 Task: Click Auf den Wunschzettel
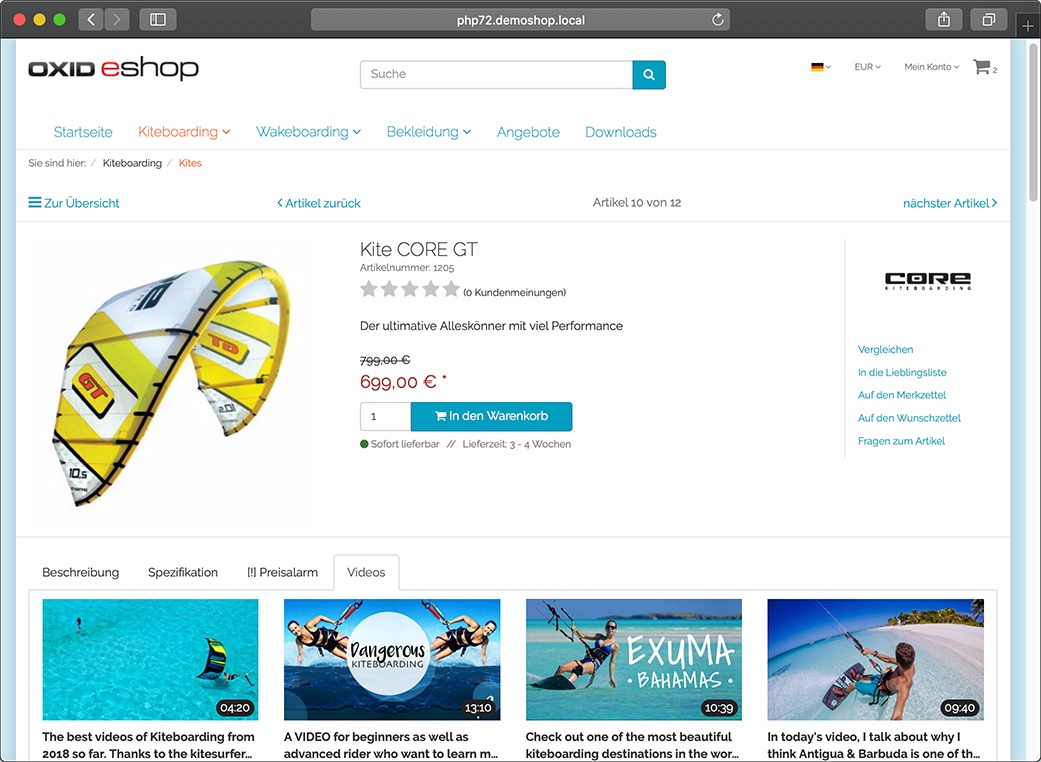point(909,418)
